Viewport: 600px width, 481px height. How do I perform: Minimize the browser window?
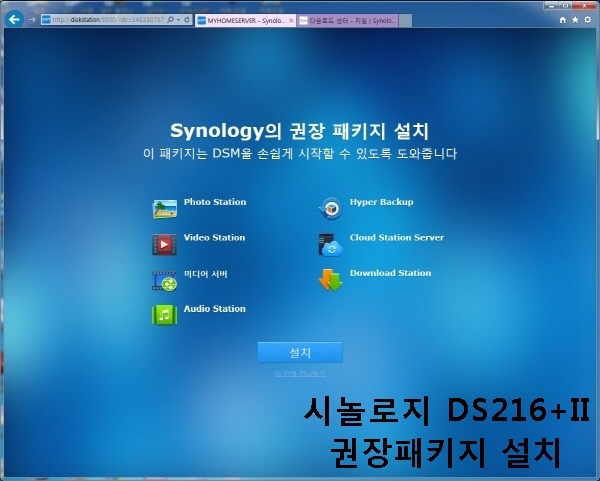click(551, 6)
